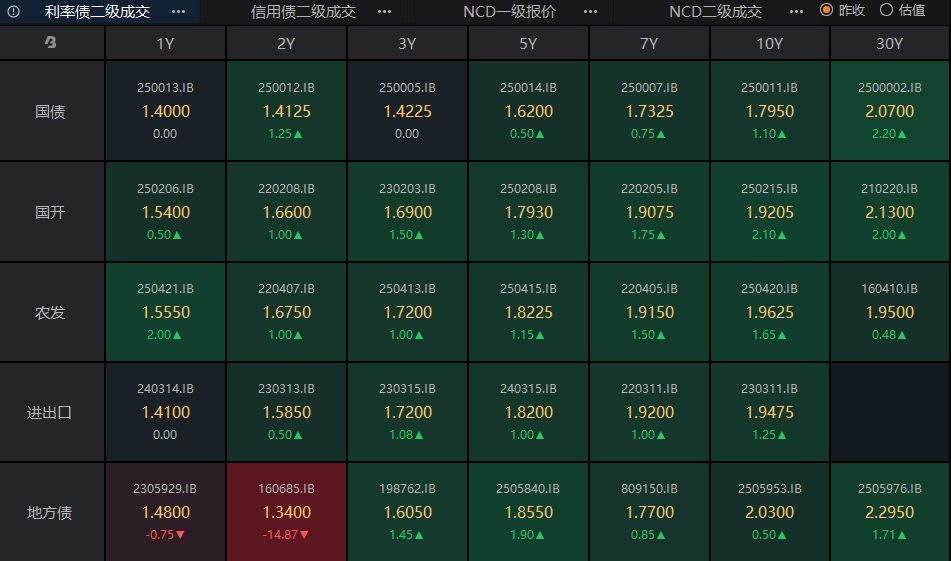The width and height of the screenshot is (951, 561).
Task: Open the more menu for NCD二级成交
Action: click(796, 12)
